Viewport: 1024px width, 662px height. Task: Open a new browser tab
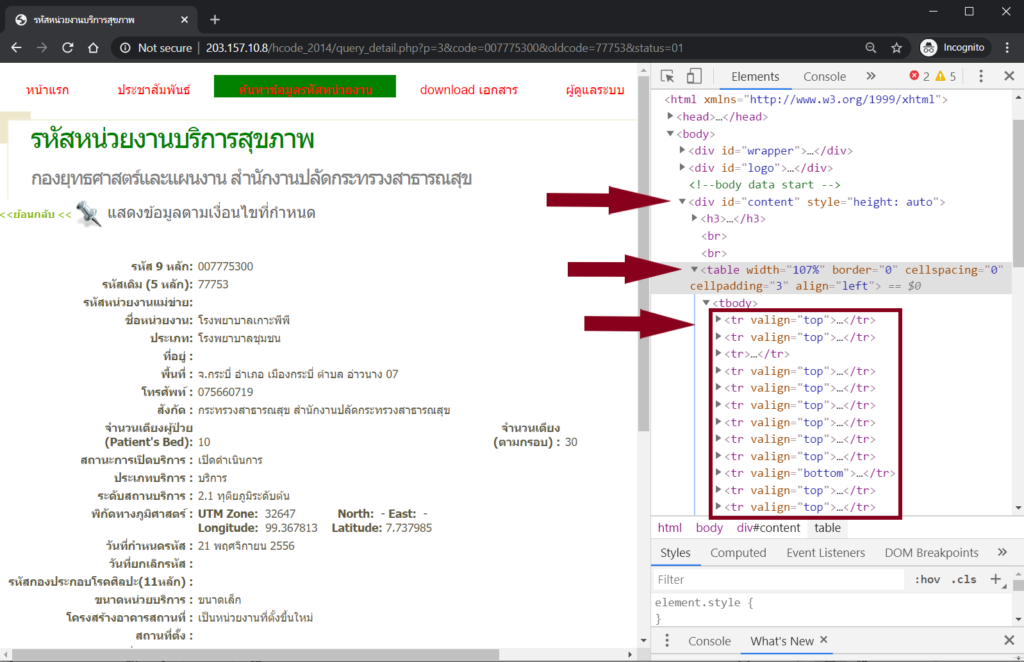[x=215, y=19]
